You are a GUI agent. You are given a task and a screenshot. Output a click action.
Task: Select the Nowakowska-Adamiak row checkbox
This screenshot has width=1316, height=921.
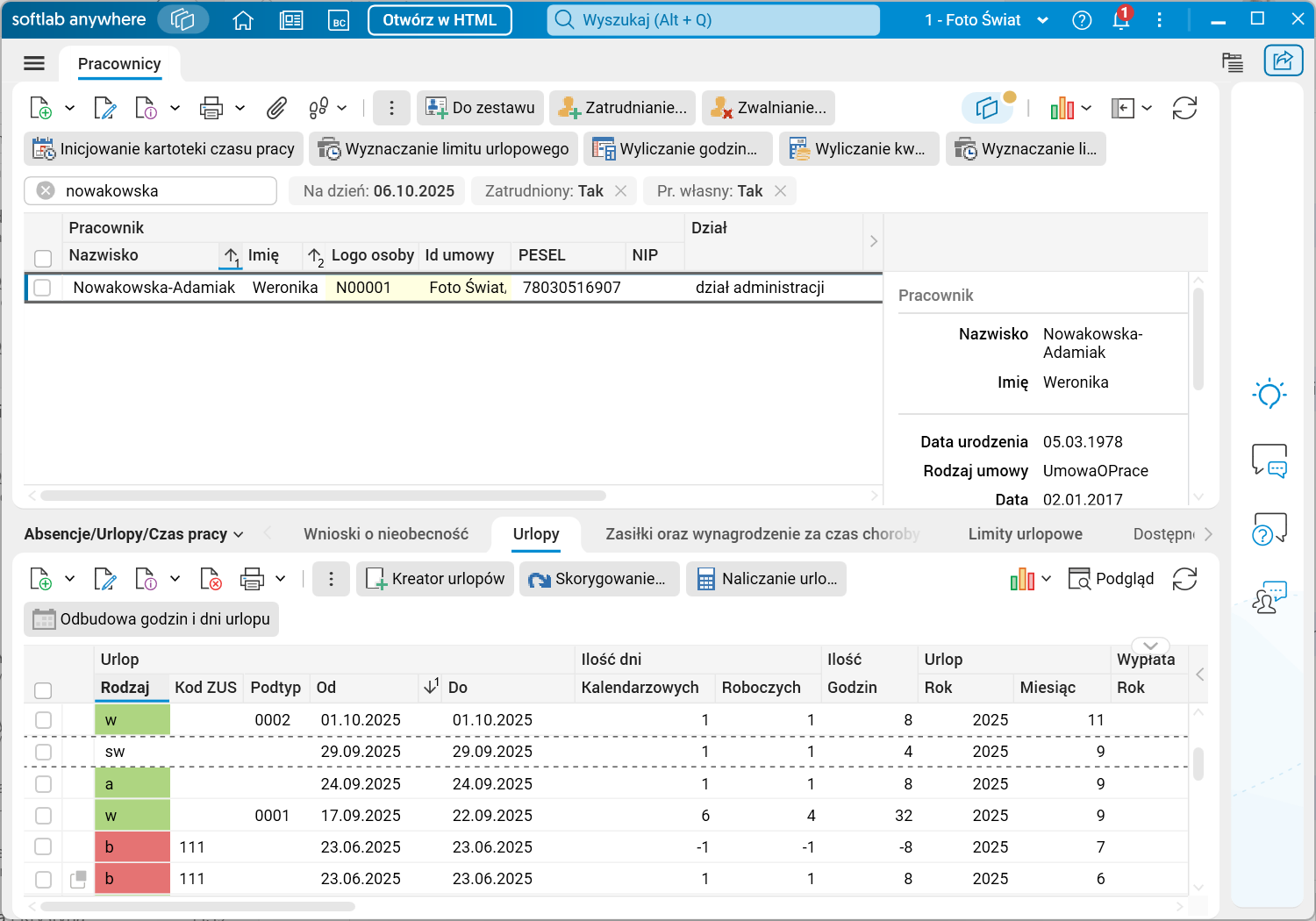(42, 288)
